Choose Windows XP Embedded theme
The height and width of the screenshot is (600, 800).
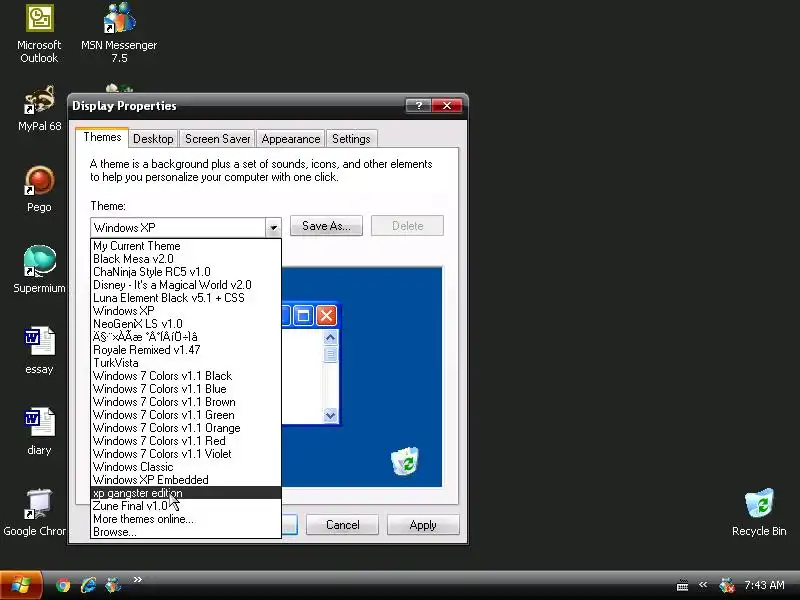click(186, 480)
